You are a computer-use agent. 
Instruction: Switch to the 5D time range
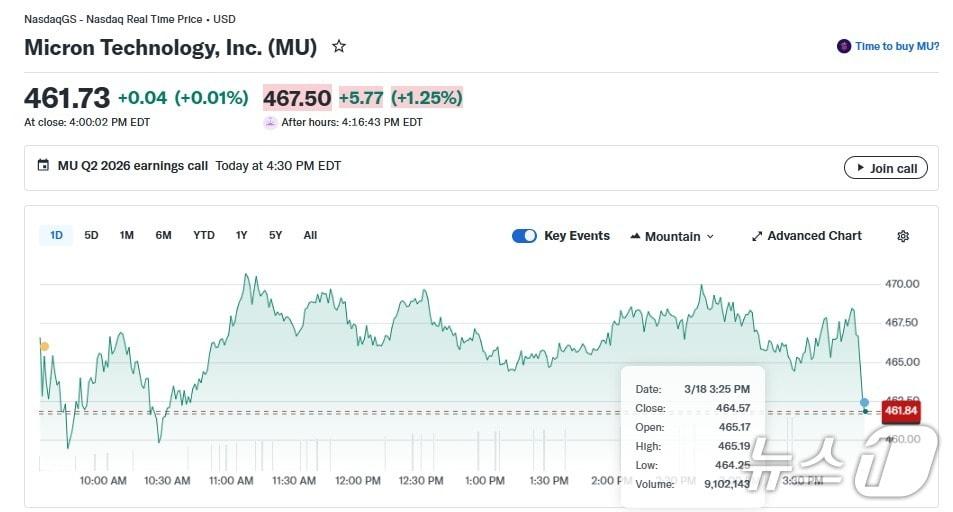pos(91,235)
